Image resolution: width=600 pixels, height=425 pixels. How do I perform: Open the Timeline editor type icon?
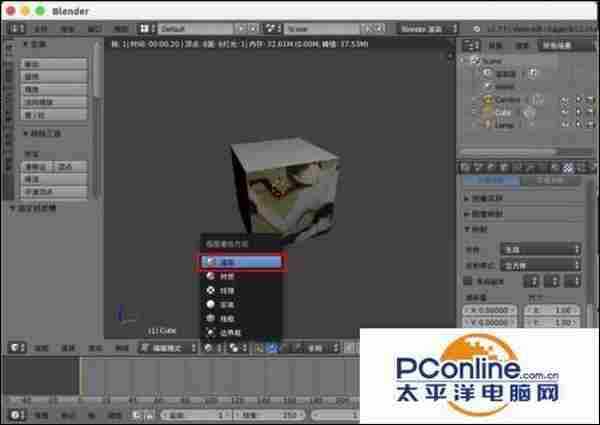(x=17, y=415)
